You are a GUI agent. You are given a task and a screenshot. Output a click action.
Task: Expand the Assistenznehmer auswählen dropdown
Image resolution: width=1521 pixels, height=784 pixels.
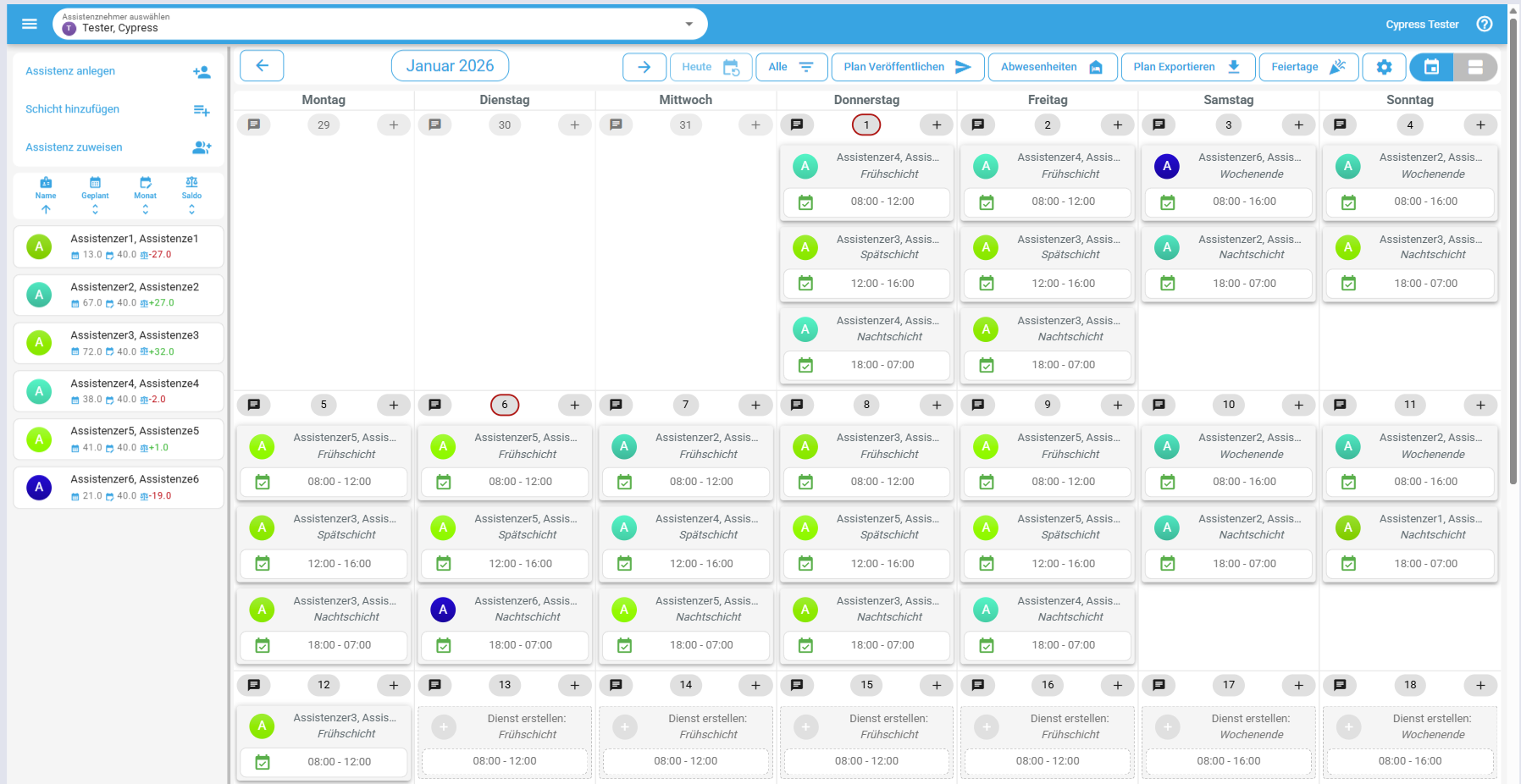[x=689, y=24]
